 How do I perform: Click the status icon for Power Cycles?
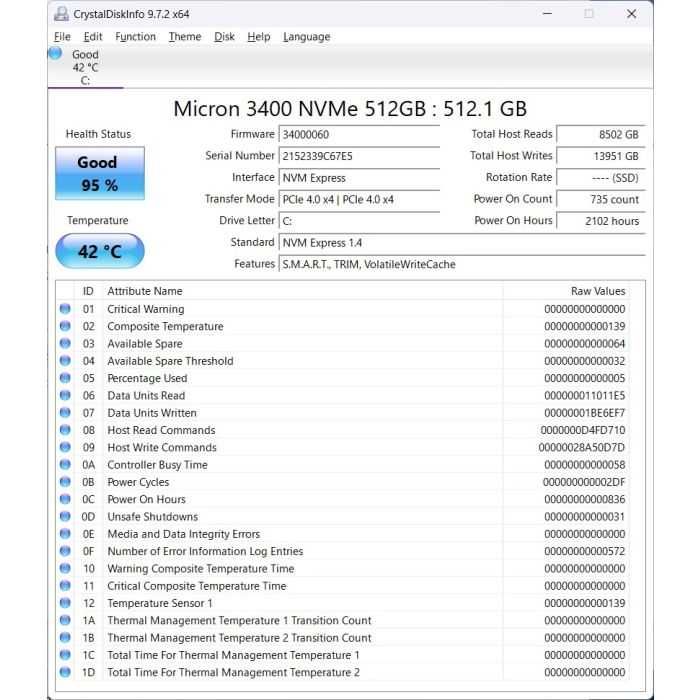(65, 482)
